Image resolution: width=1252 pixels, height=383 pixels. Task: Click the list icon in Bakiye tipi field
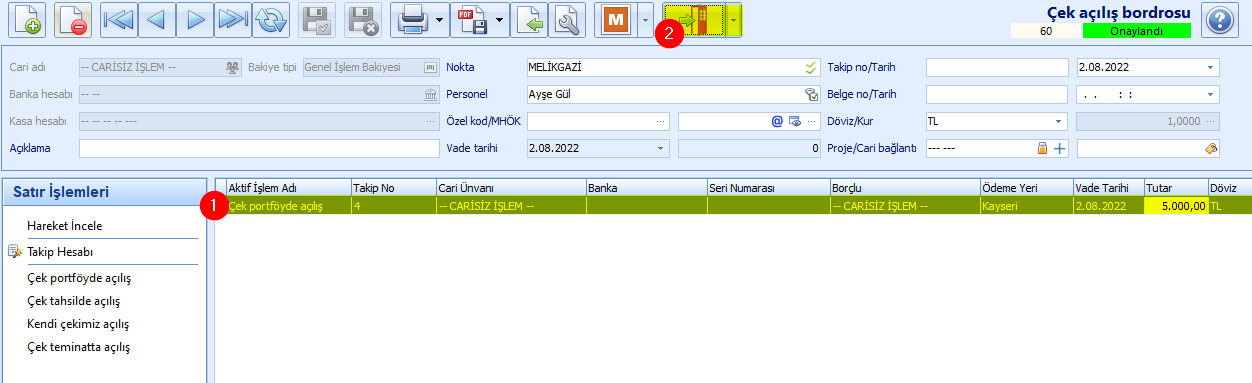pyautogui.click(x=430, y=67)
